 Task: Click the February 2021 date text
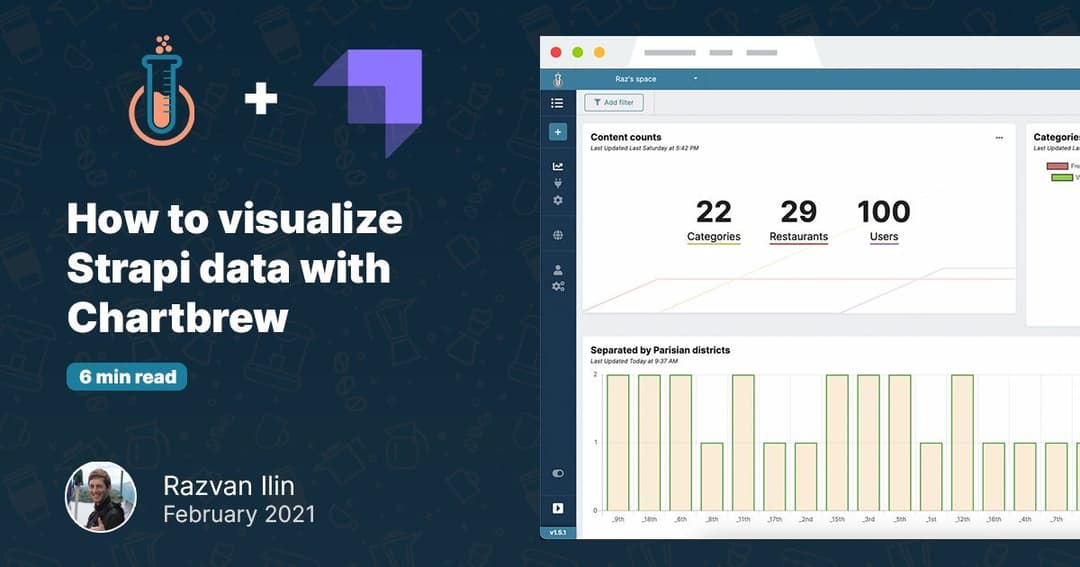point(239,515)
